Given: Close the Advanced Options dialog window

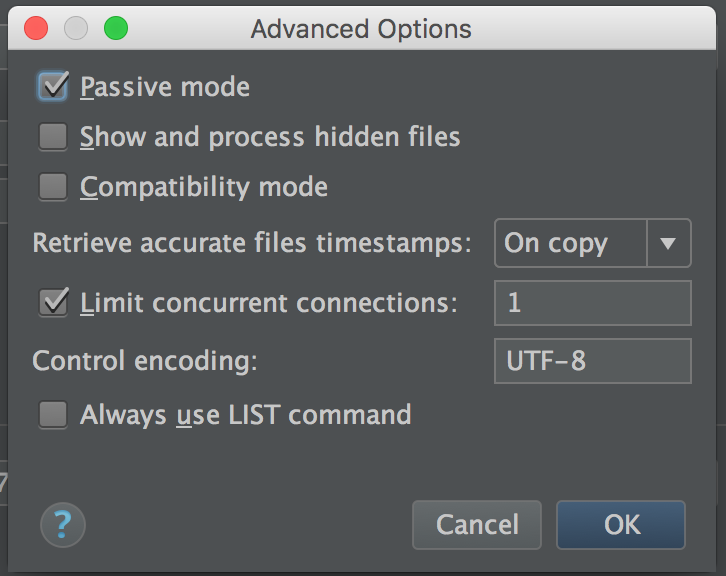Looking at the screenshot, I should point(36,28).
